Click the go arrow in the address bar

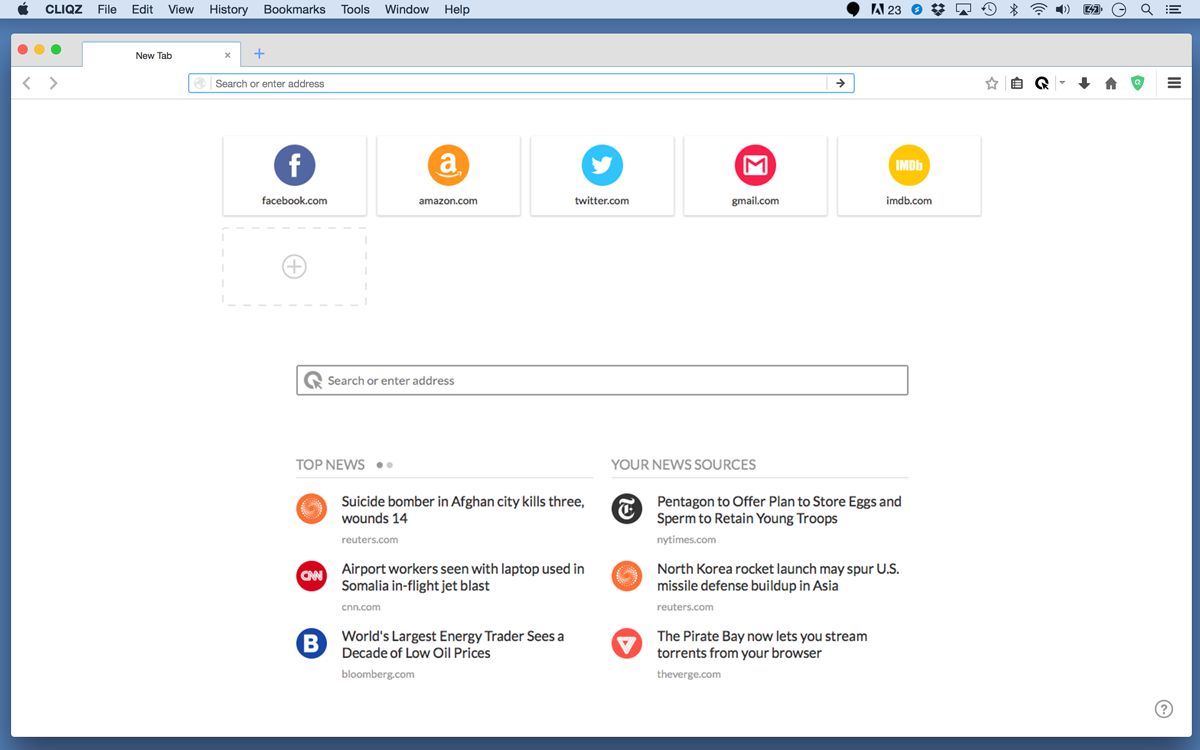[840, 83]
